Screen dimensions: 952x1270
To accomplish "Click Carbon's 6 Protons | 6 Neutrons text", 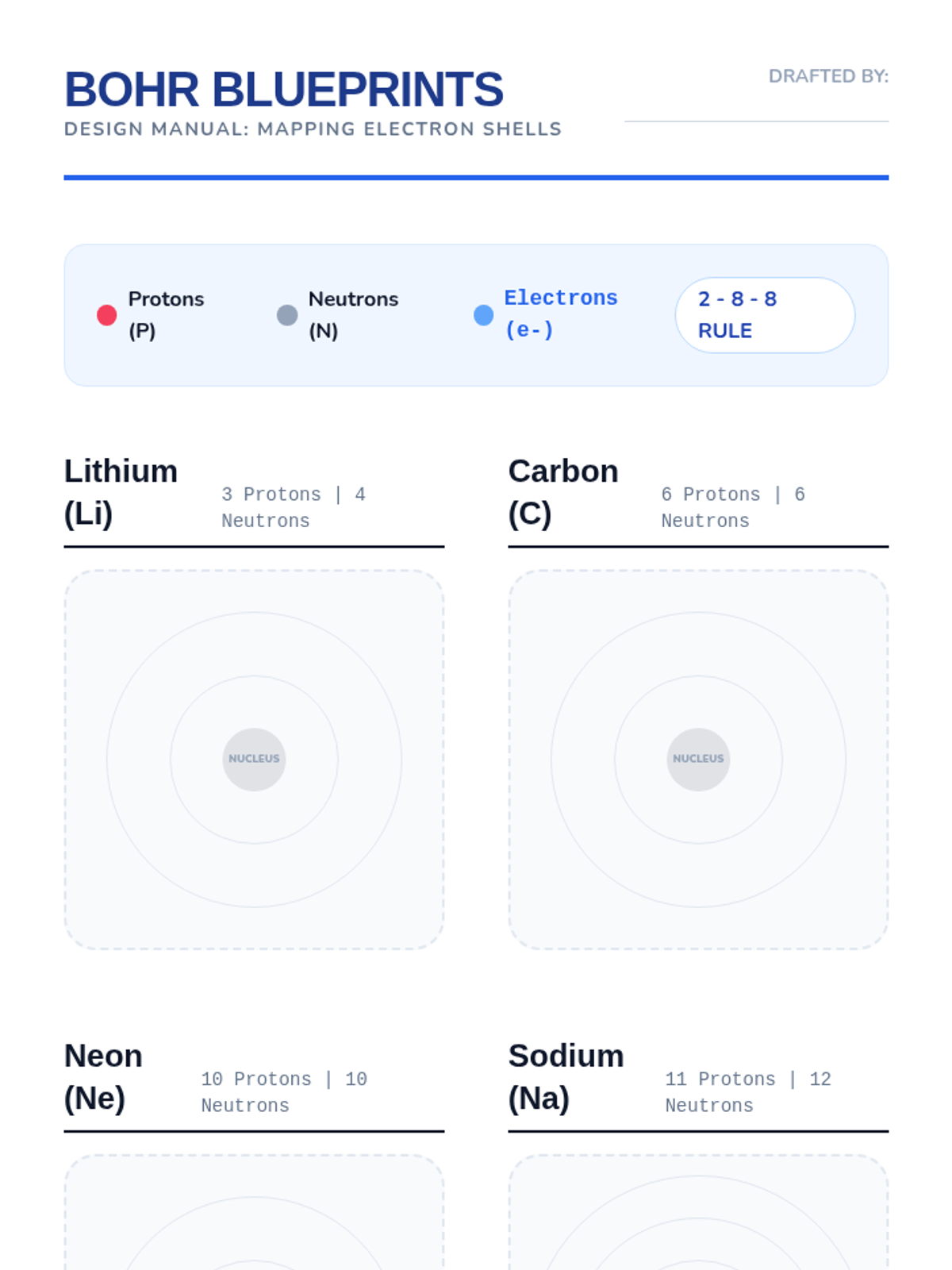I will pos(732,507).
